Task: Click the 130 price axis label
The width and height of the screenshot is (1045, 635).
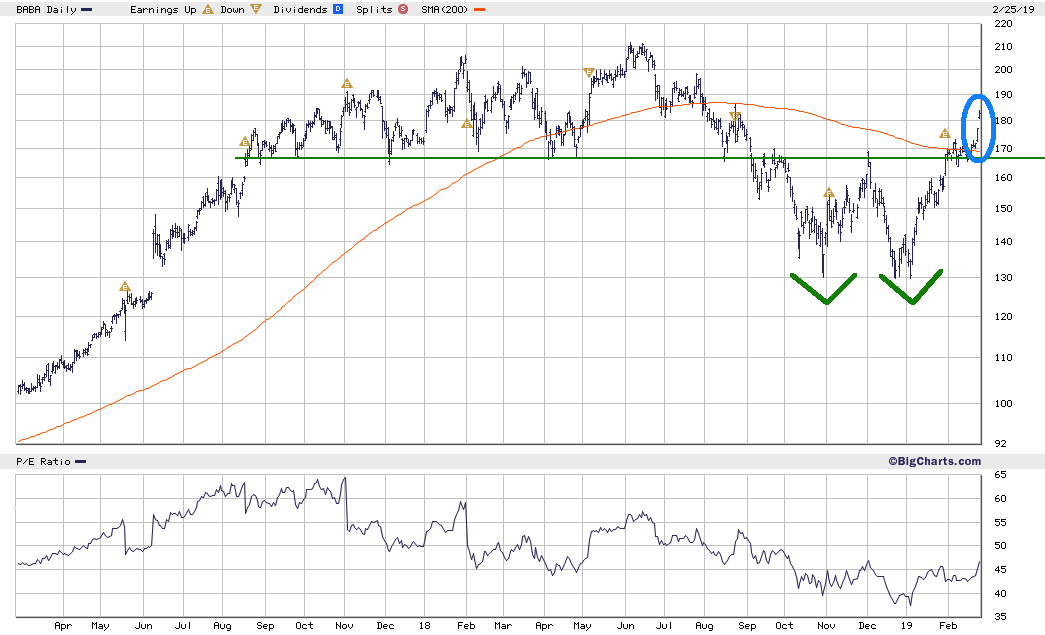Action: tap(1003, 278)
